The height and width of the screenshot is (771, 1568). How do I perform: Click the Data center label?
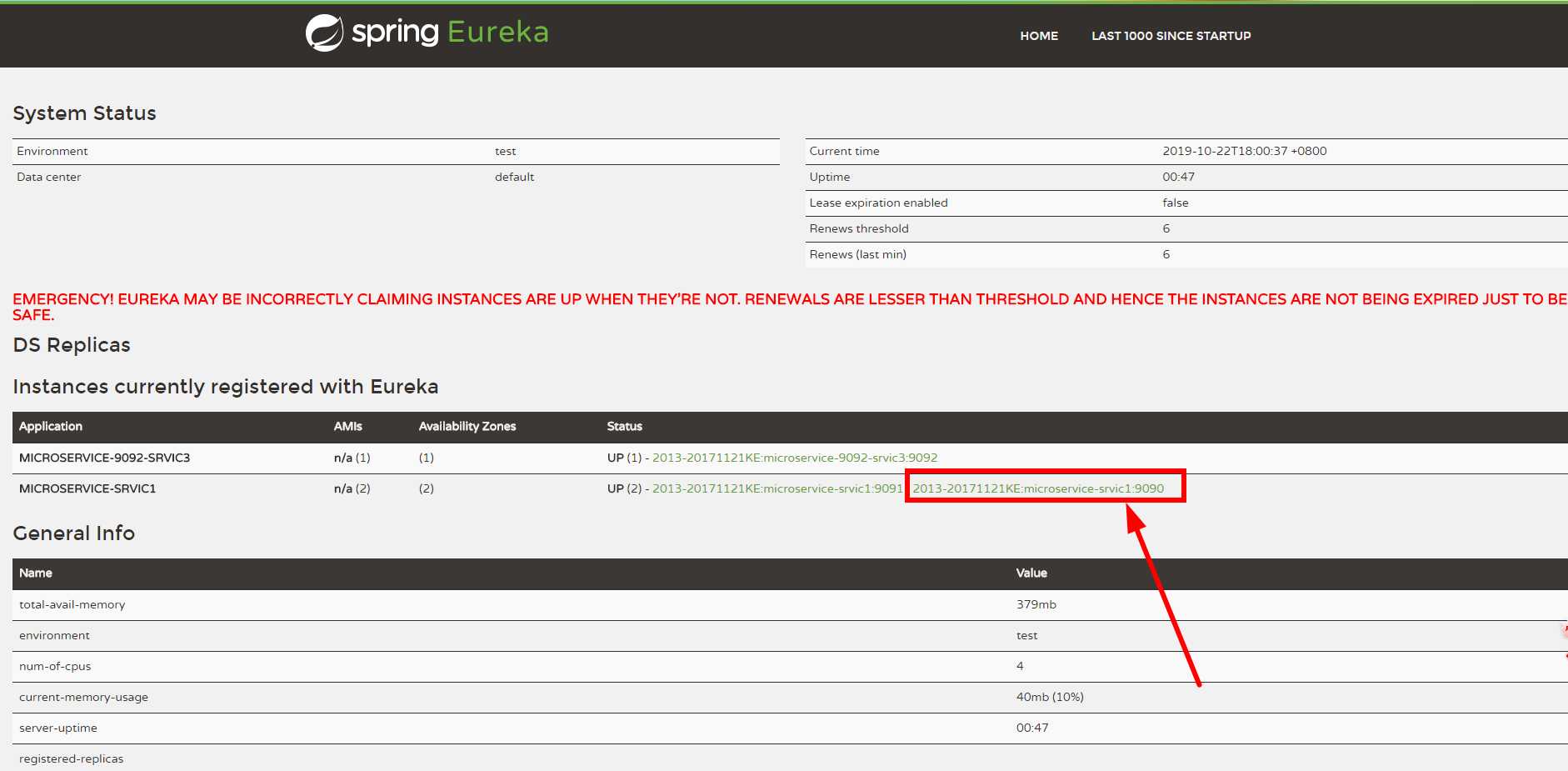point(48,177)
